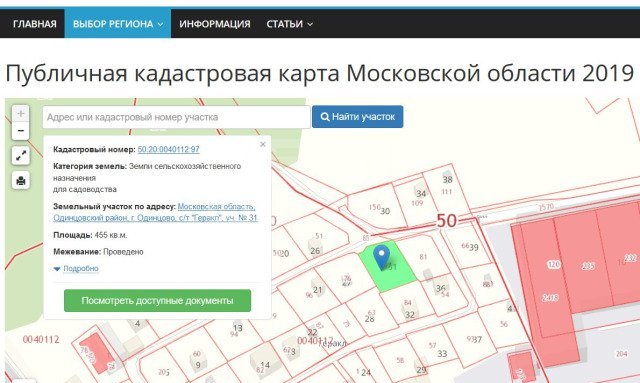The image size is (640, 383).
Task: Open the ГЛАВНАЯ menu item
Action: pos(35,24)
